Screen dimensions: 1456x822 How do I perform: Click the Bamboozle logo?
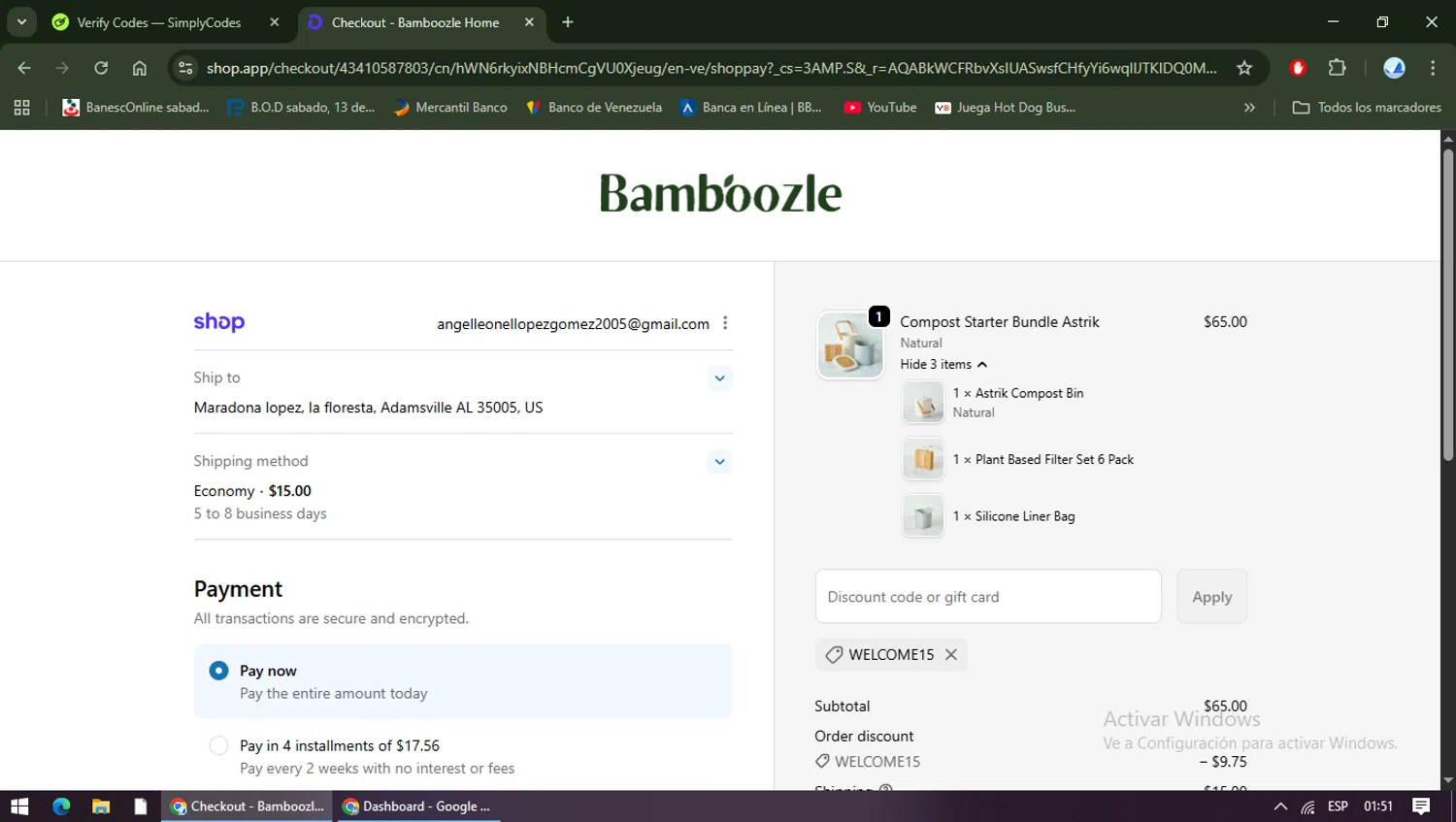720,193
